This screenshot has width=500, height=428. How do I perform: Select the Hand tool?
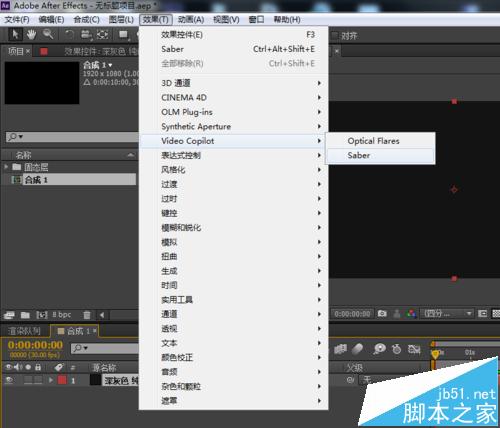click(31, 34)
